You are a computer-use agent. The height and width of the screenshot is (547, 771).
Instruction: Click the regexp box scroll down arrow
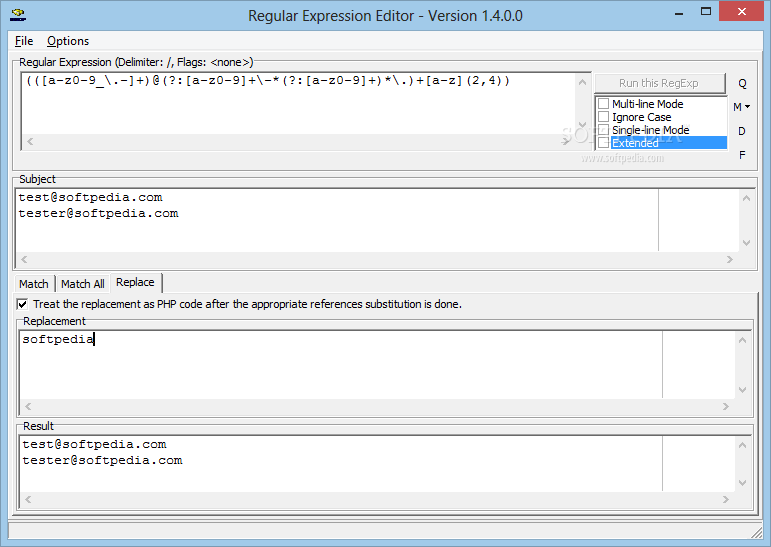582,125
